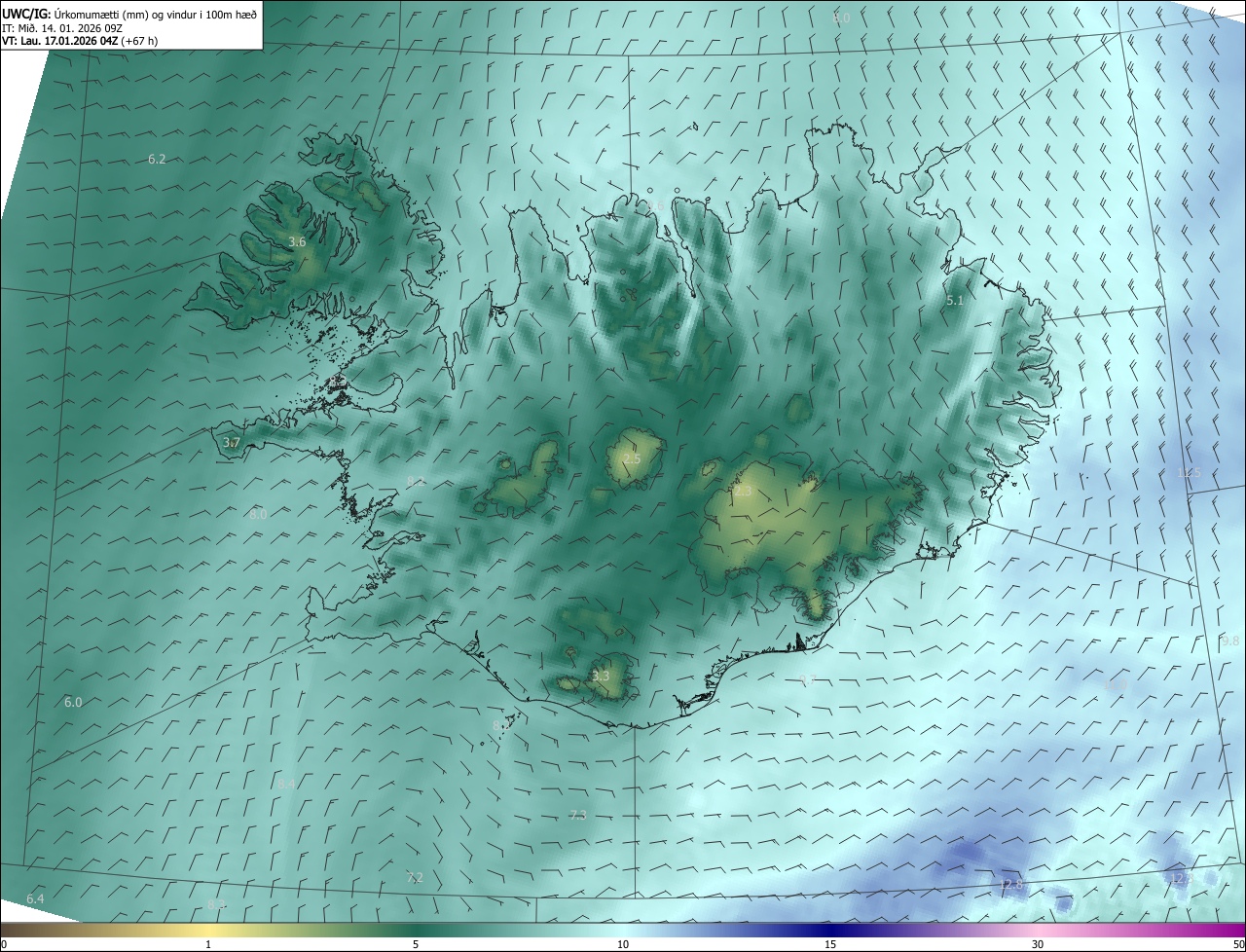Click the 6.2 value northwest of Iceland

(x=157, y=159)
